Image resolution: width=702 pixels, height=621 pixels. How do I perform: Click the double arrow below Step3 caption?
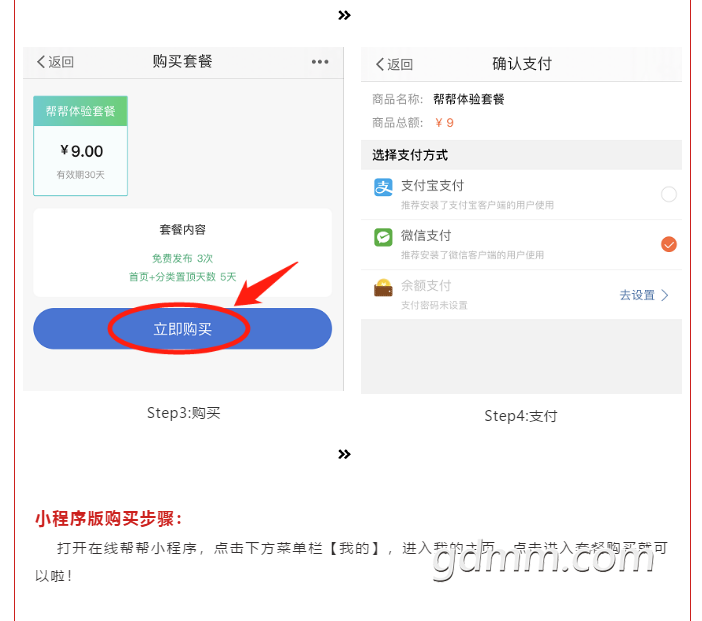[x=344, y=454]
